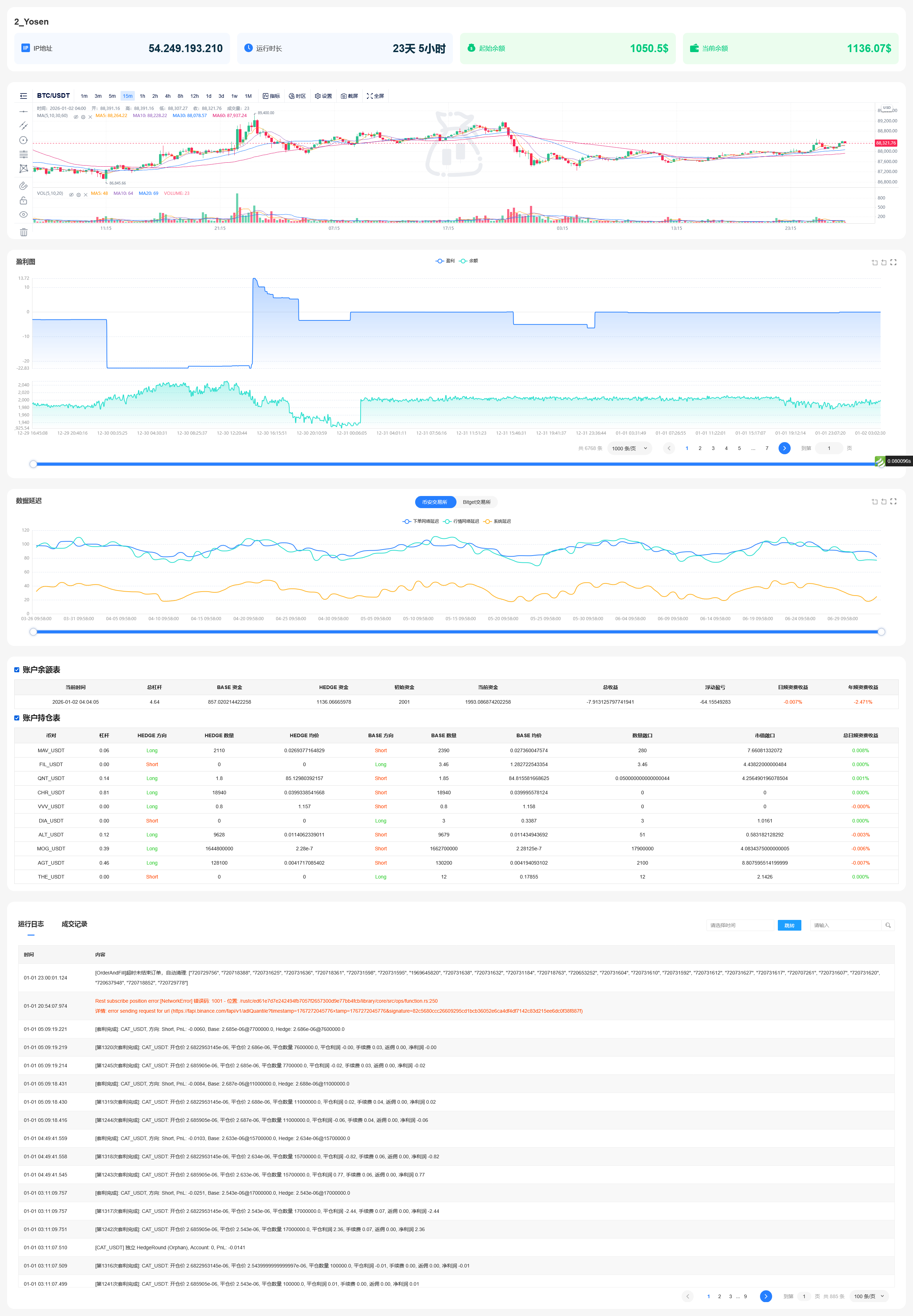Uncheck the 账户余额表 checkbox
The image size is (913, 1316).
[17, 670]
